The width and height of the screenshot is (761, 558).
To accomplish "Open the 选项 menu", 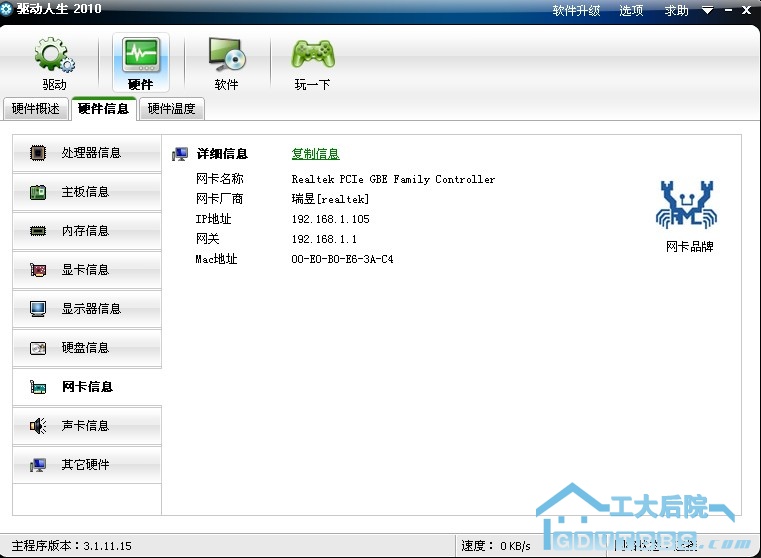I will (631, 10).
